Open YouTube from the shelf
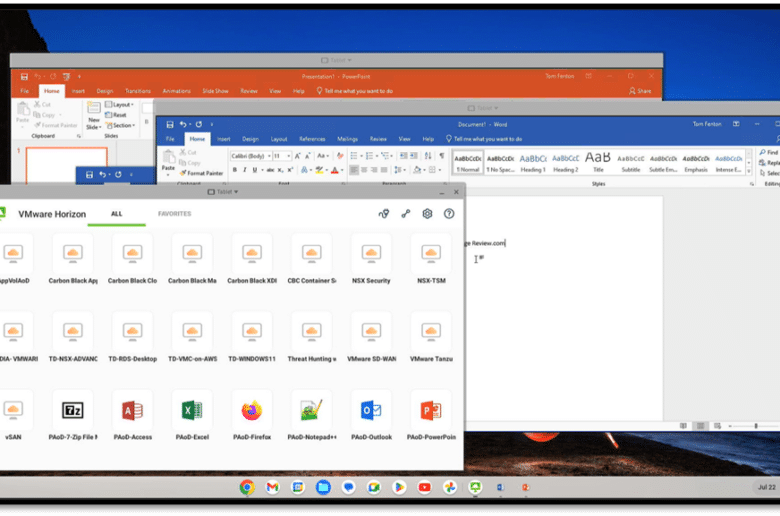Screen dimensions: 780x516 pyautogui.click(x=424, y=487)
